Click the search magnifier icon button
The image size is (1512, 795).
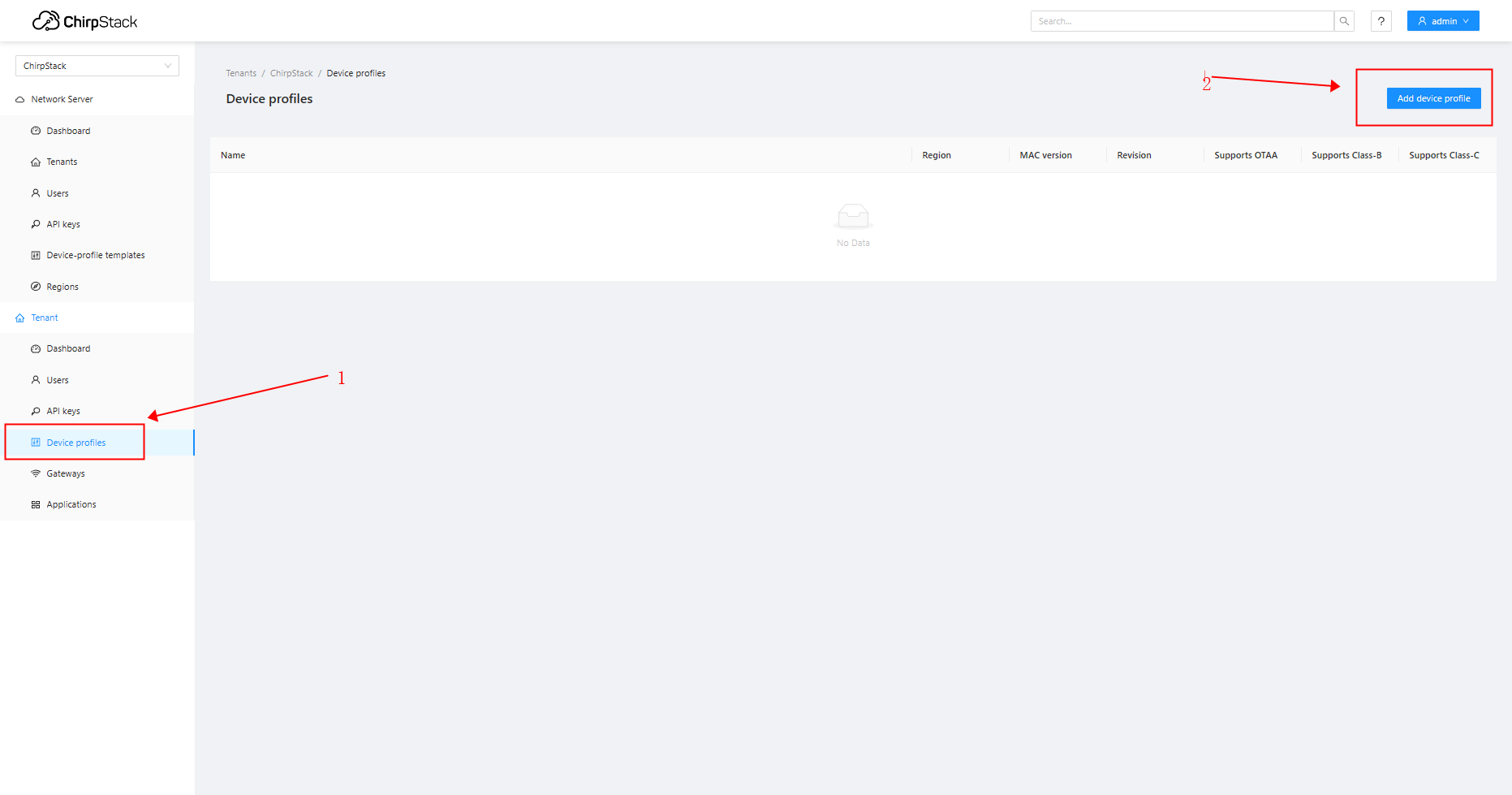pyautogui.click(x=1344, y=21)
